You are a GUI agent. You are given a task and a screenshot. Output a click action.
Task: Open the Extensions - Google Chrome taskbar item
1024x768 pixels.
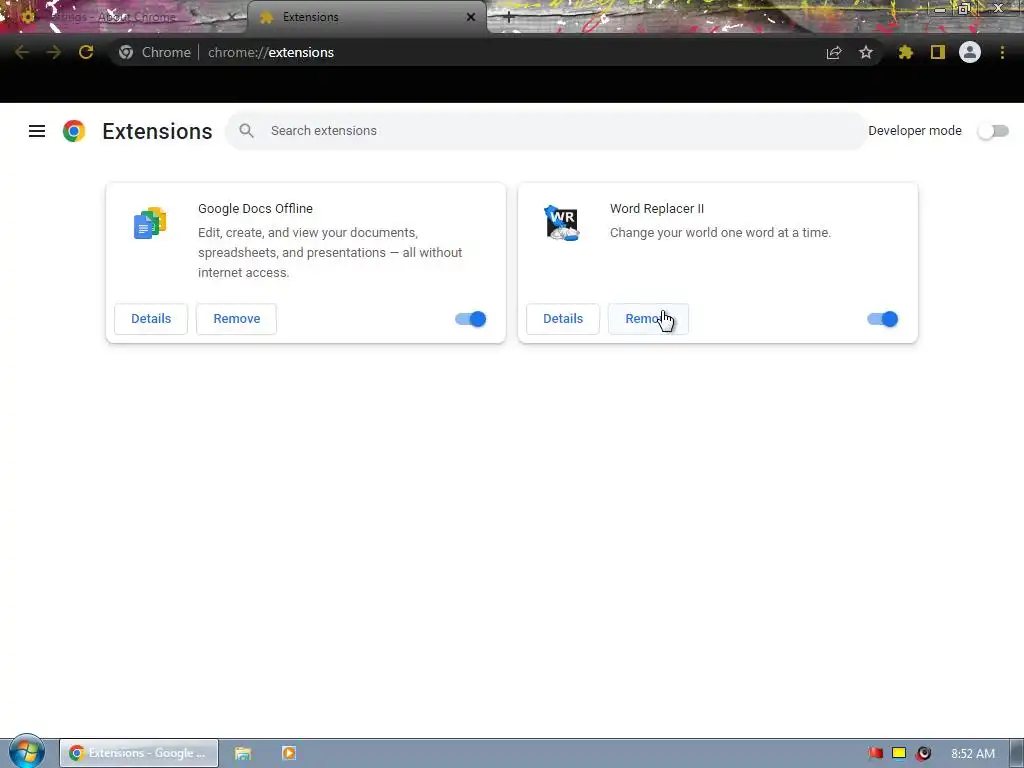click(x=139, y=753)
